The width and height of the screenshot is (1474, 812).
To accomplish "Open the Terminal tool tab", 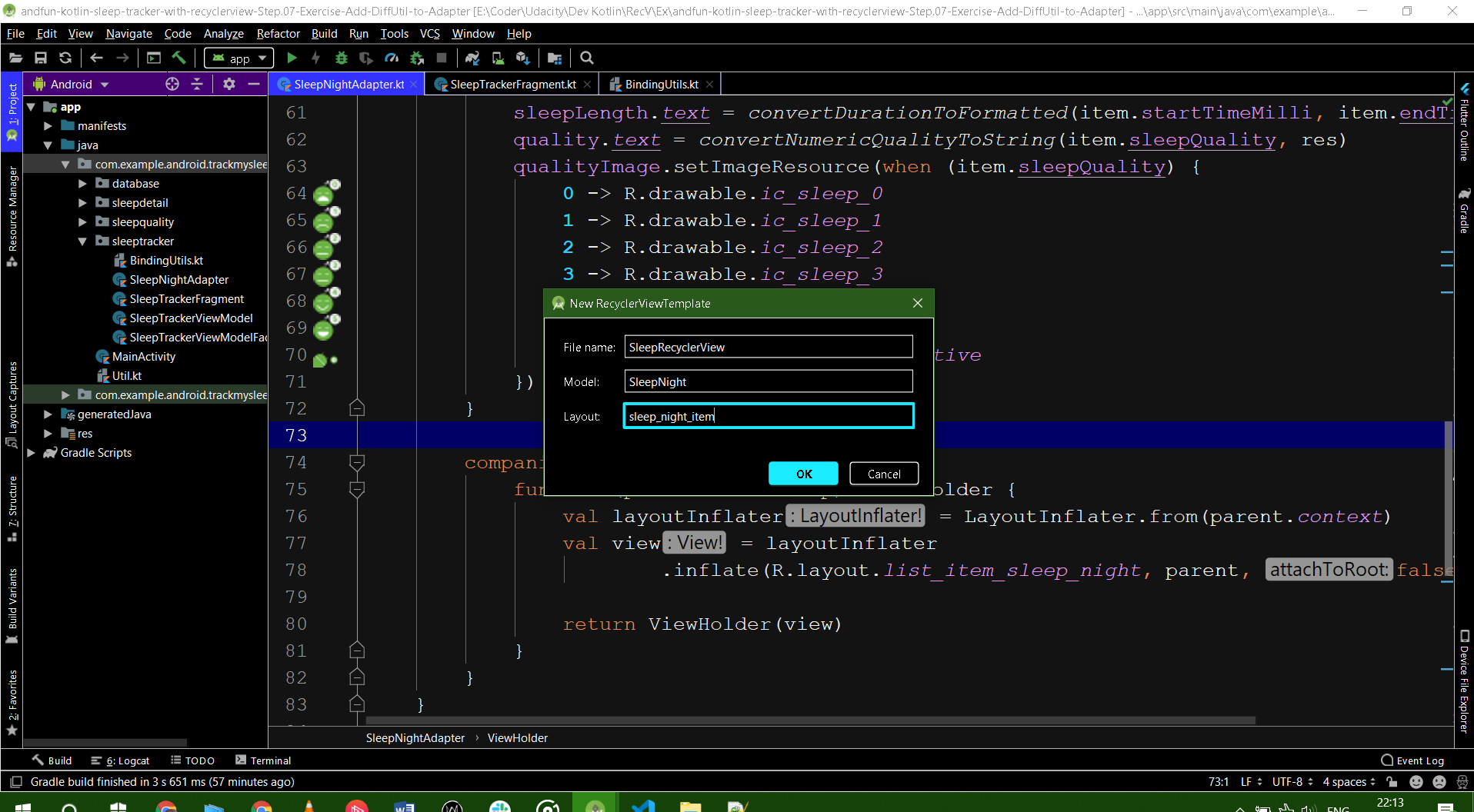I will 263,760.
